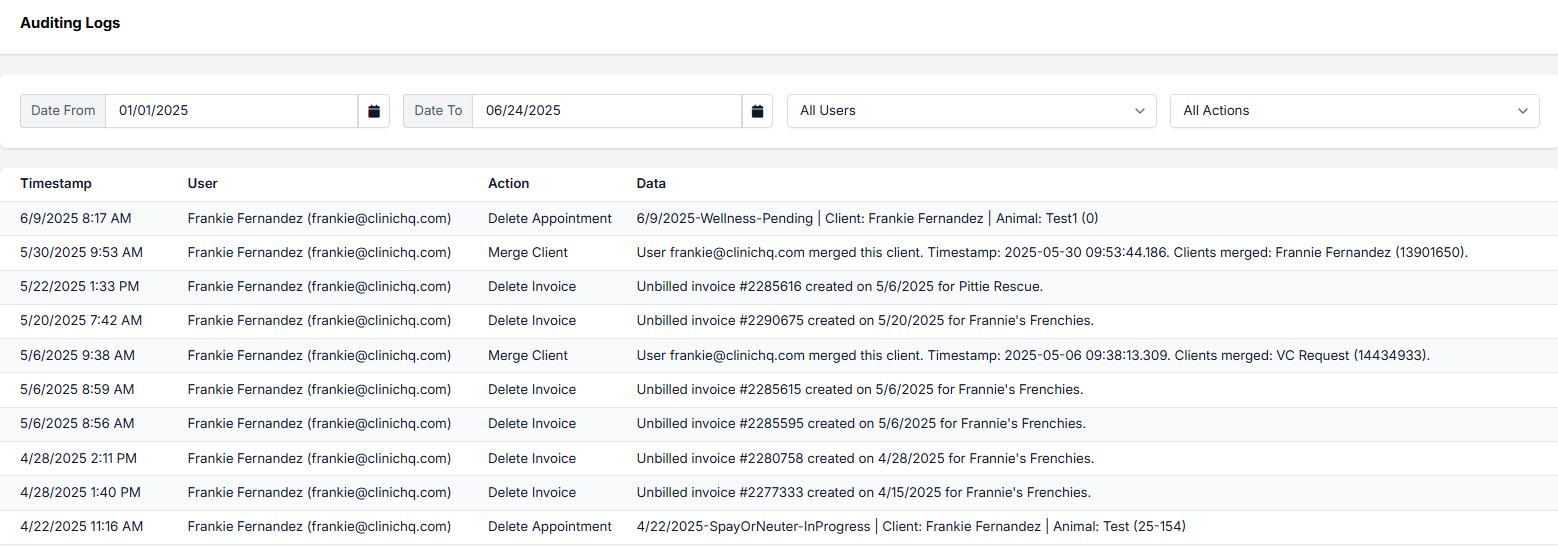Open the Date To calendar picker icon
This screenshot has width=1558, height=546.
757,111
